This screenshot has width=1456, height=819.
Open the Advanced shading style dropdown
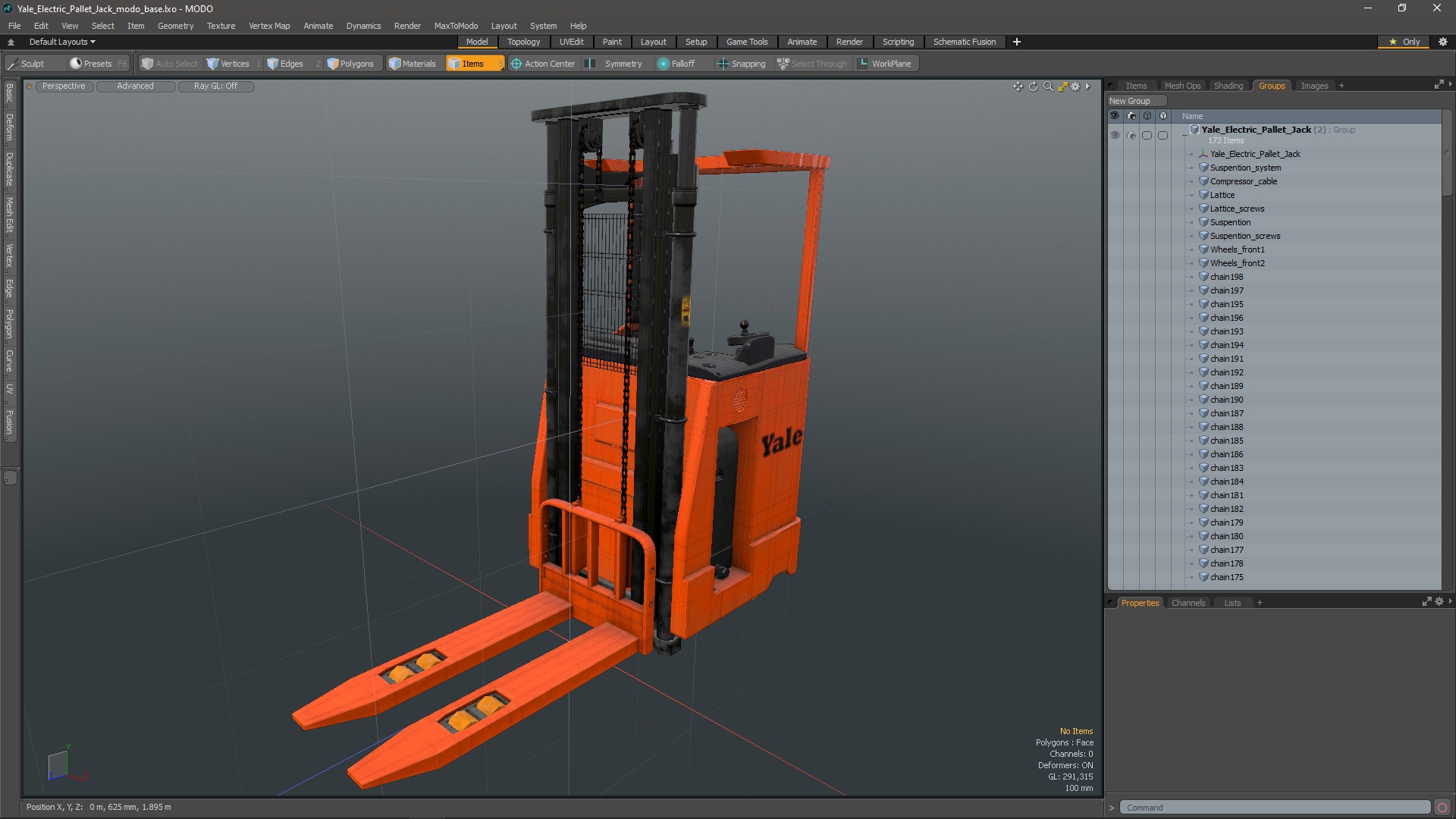[135, 86]
